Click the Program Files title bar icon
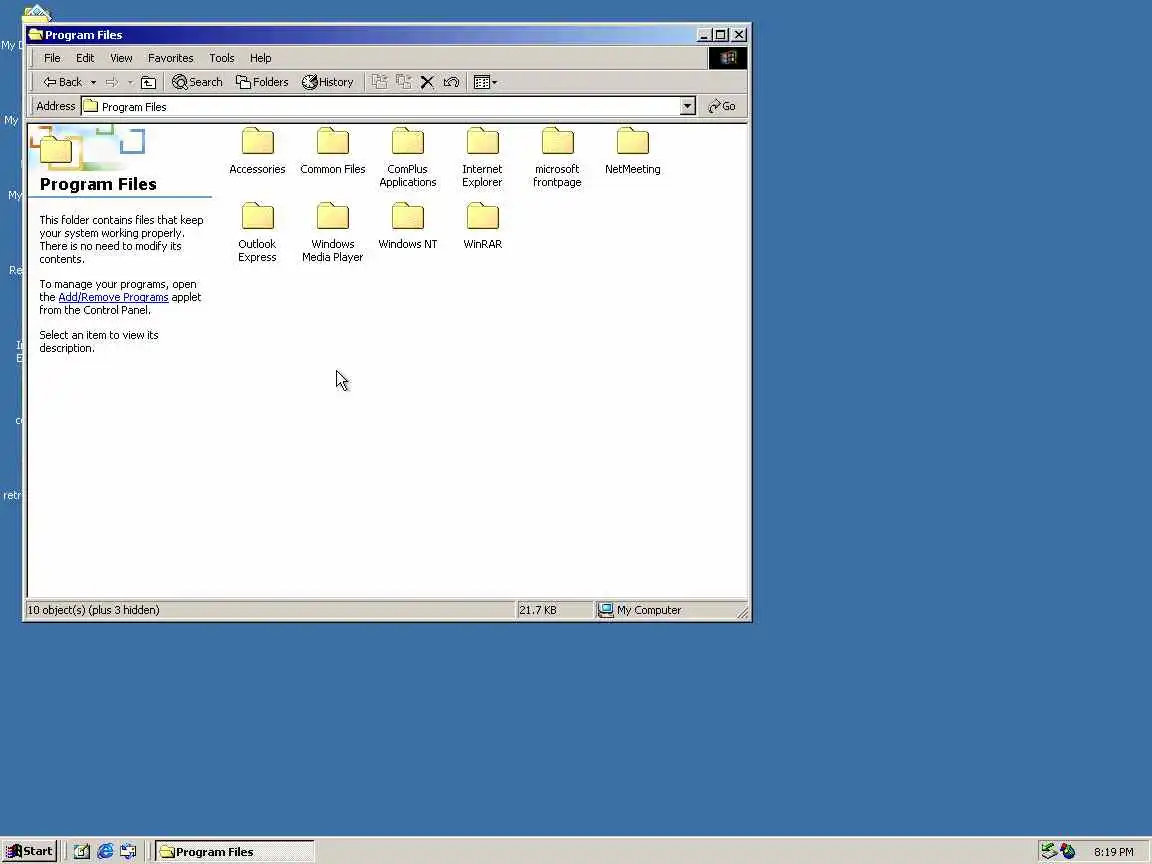 pos(35,35)
